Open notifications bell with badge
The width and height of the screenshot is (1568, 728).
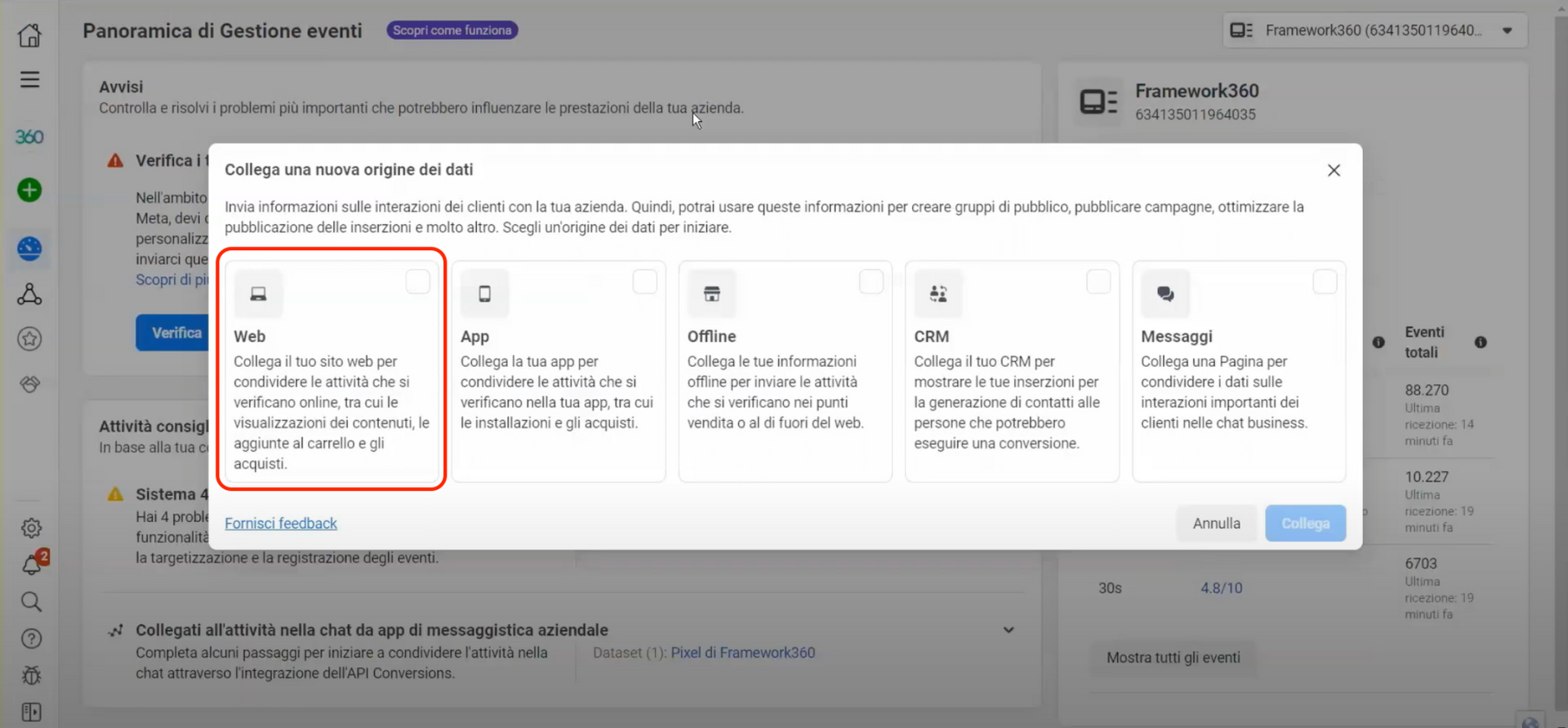[32, 565]
